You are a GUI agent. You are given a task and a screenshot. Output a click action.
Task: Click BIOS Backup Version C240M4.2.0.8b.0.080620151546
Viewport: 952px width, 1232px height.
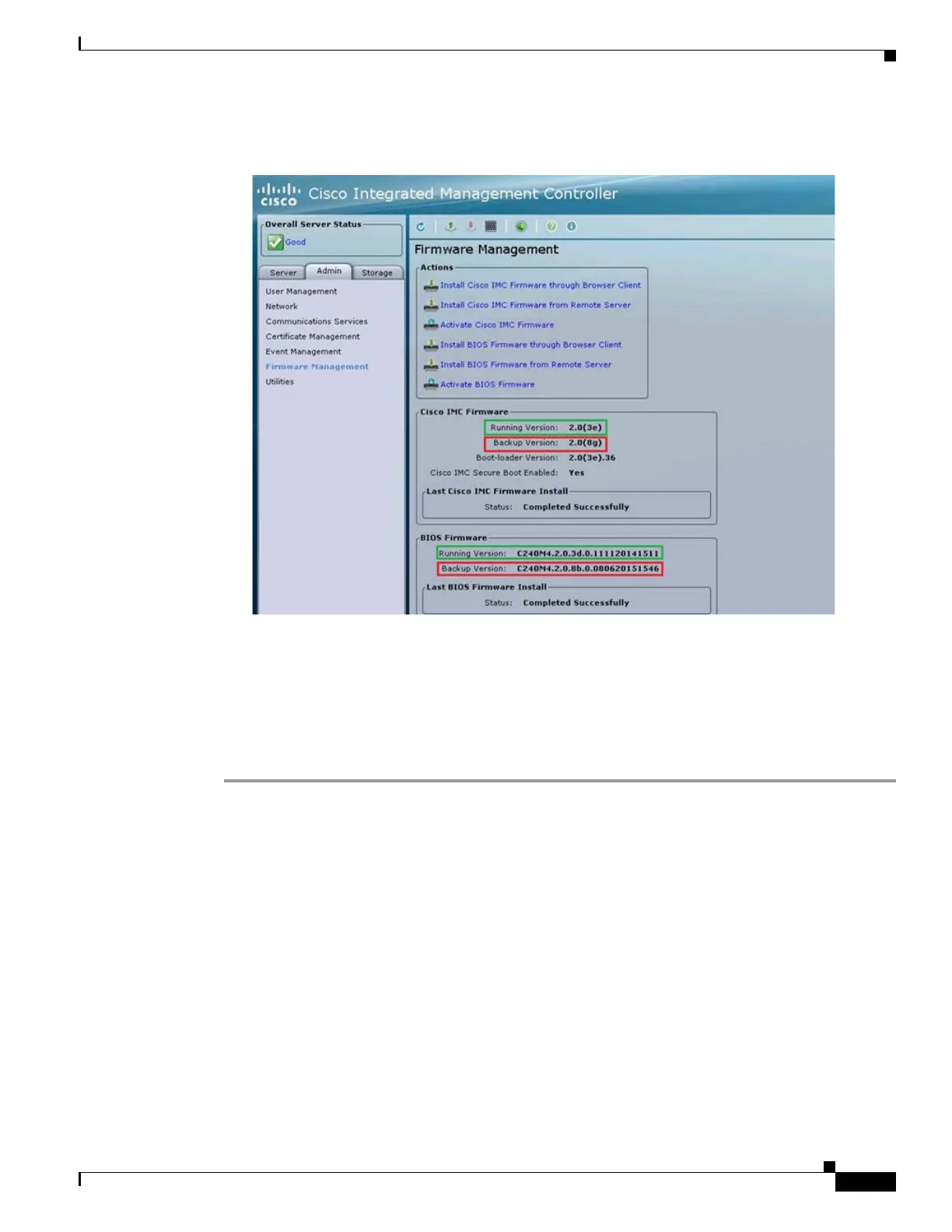tap(588, 569)
